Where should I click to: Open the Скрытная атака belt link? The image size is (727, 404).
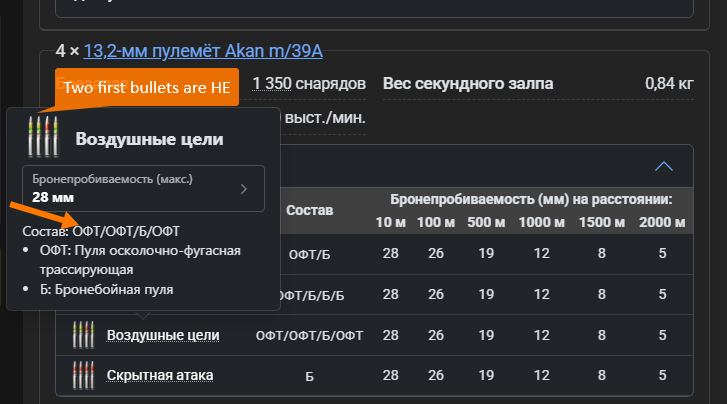point(159,375)
